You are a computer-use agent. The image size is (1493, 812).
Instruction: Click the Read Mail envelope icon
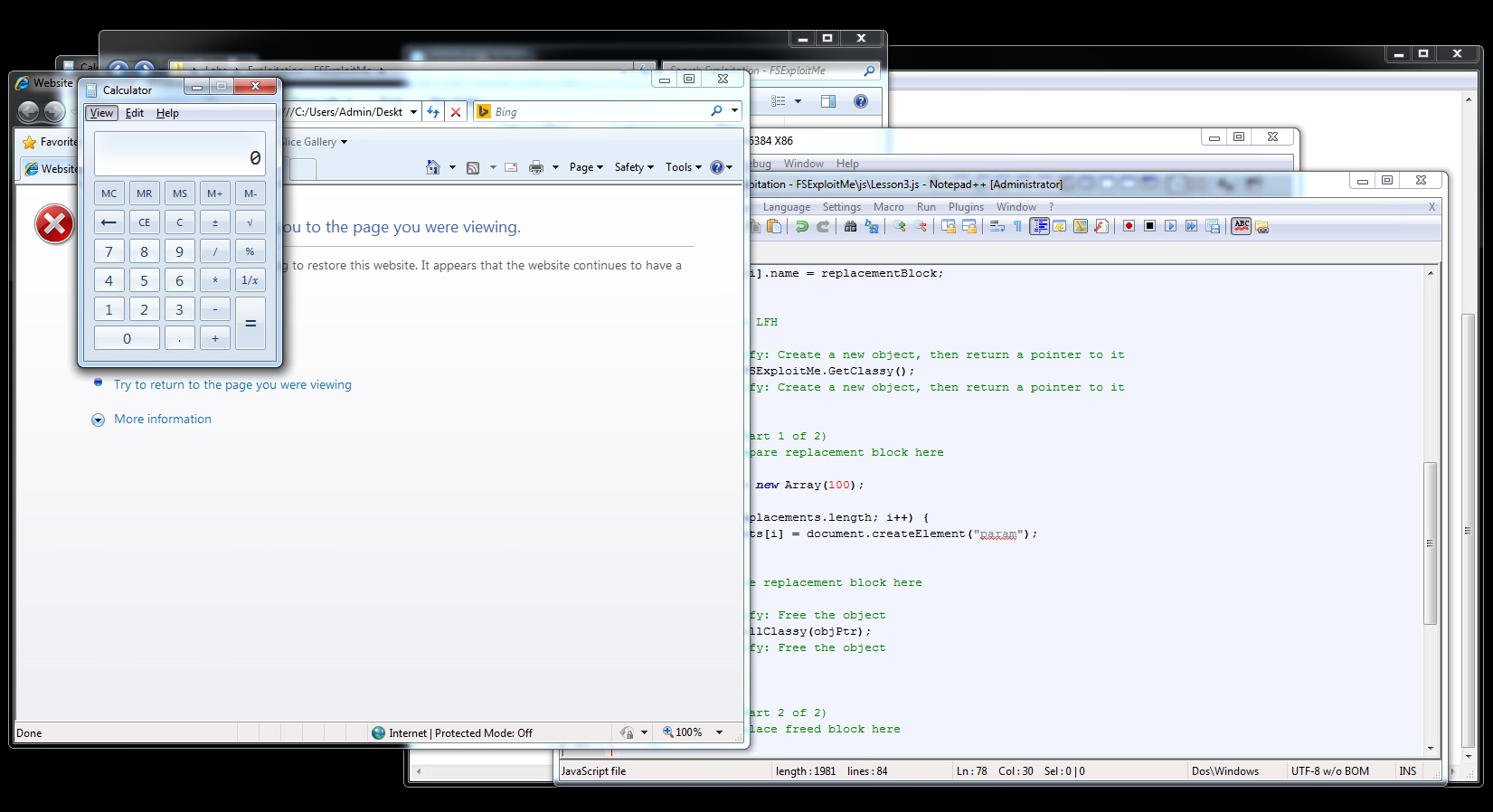point(511,167)
